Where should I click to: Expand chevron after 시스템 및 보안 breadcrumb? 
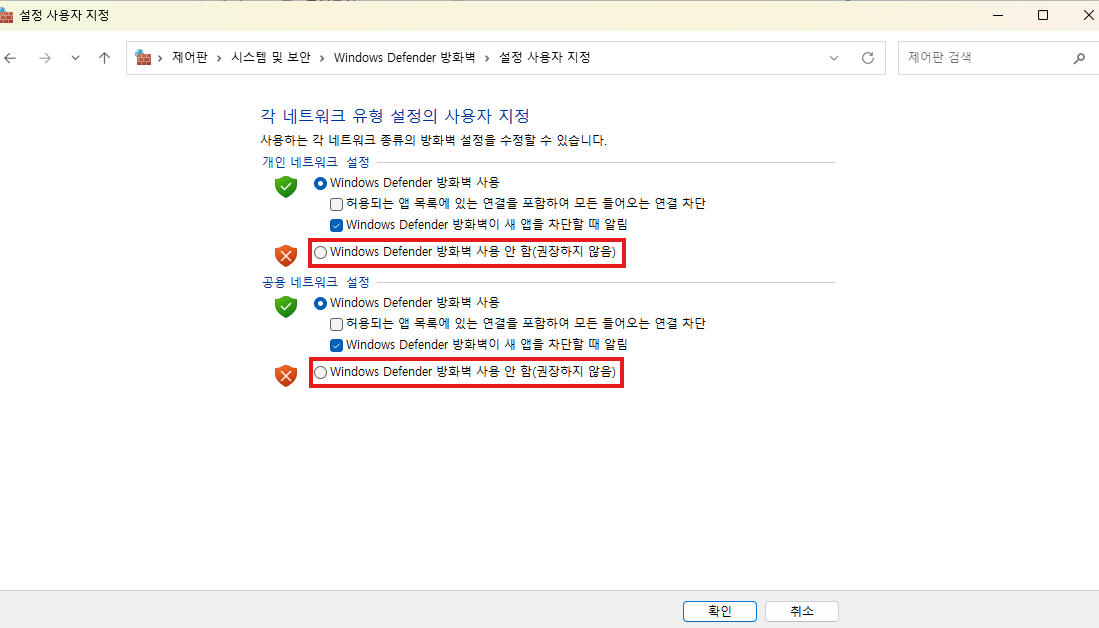coord(322,58)
